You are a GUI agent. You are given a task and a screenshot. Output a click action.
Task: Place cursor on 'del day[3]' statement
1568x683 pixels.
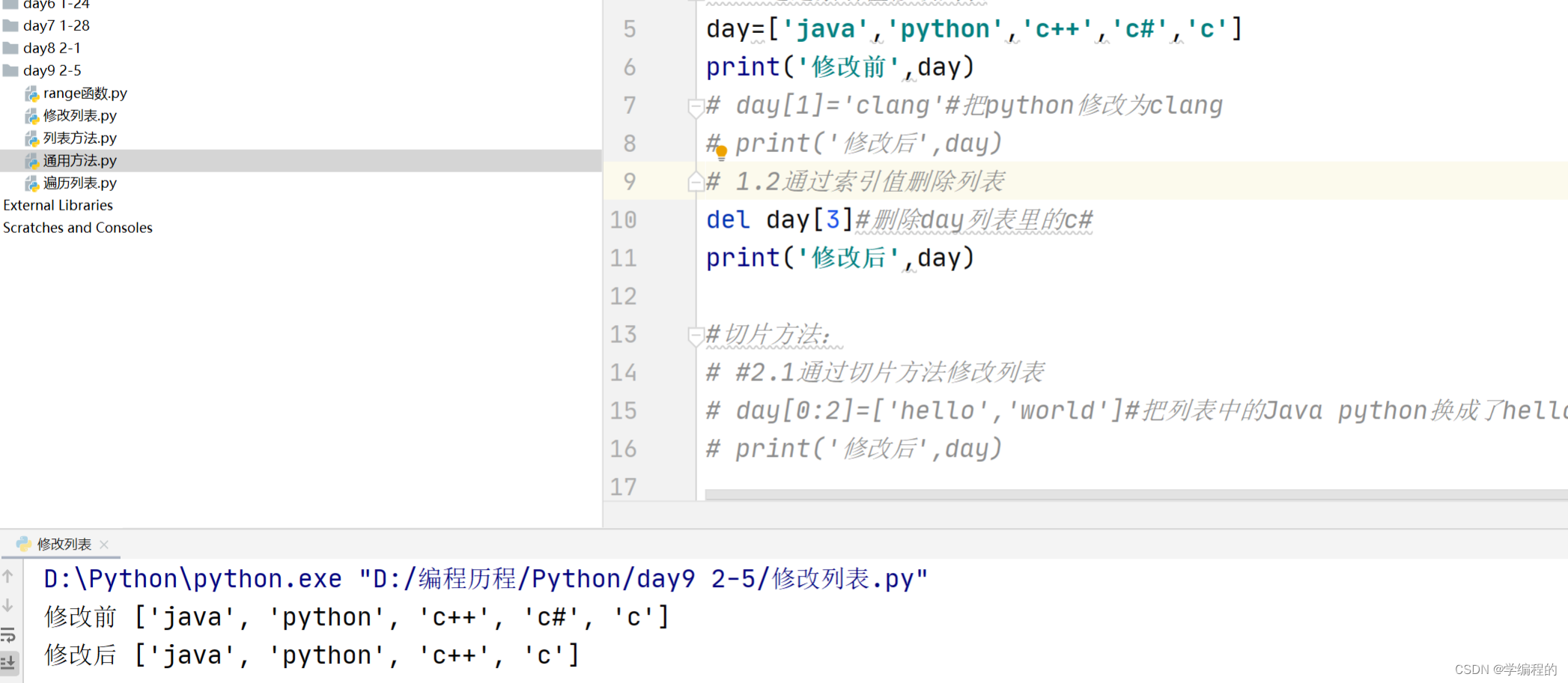pyautogui.click(x=780, y=220)
